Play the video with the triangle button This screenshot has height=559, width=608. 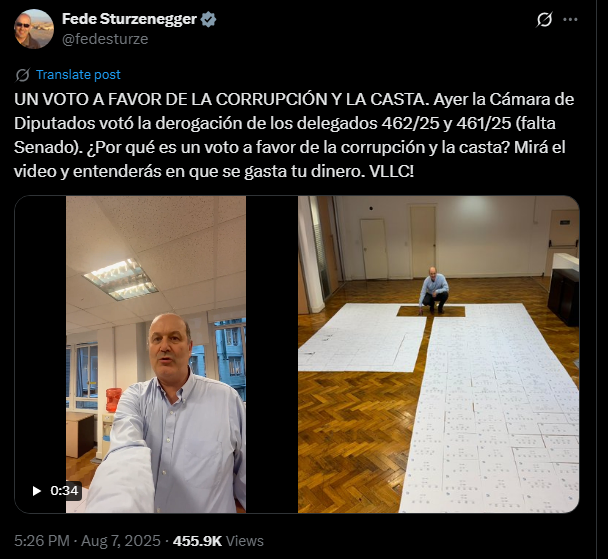pyautogui.click(x=36, y=491)
